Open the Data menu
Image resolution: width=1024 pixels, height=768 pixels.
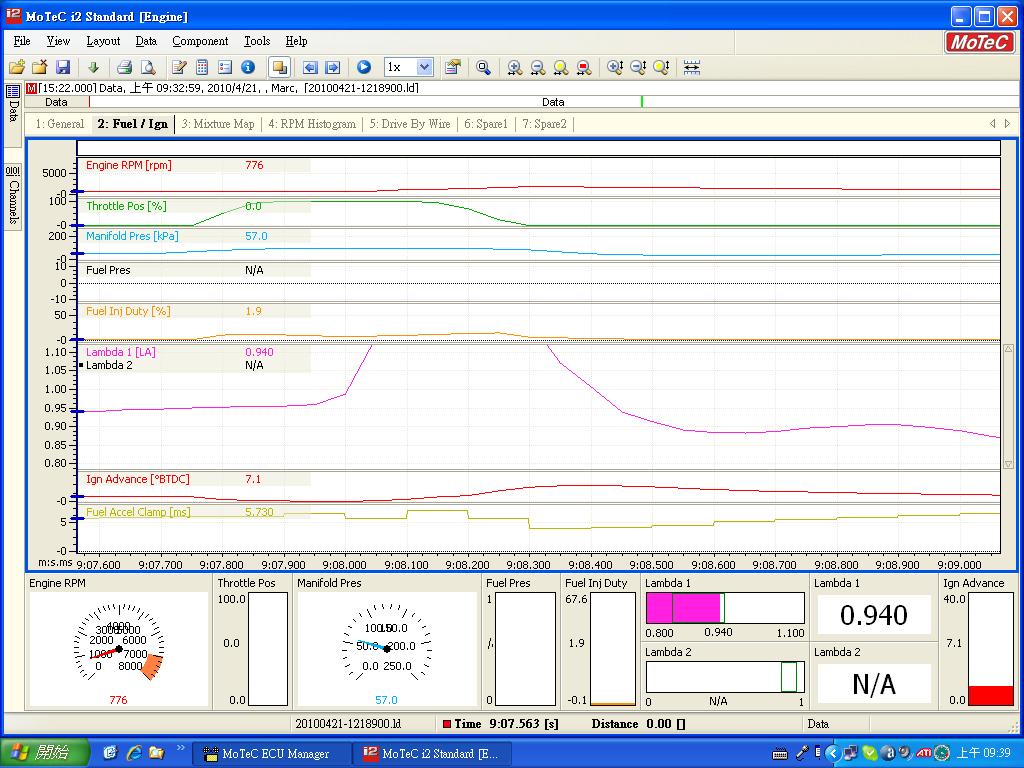pyautogui.click(x=146, y=41)
